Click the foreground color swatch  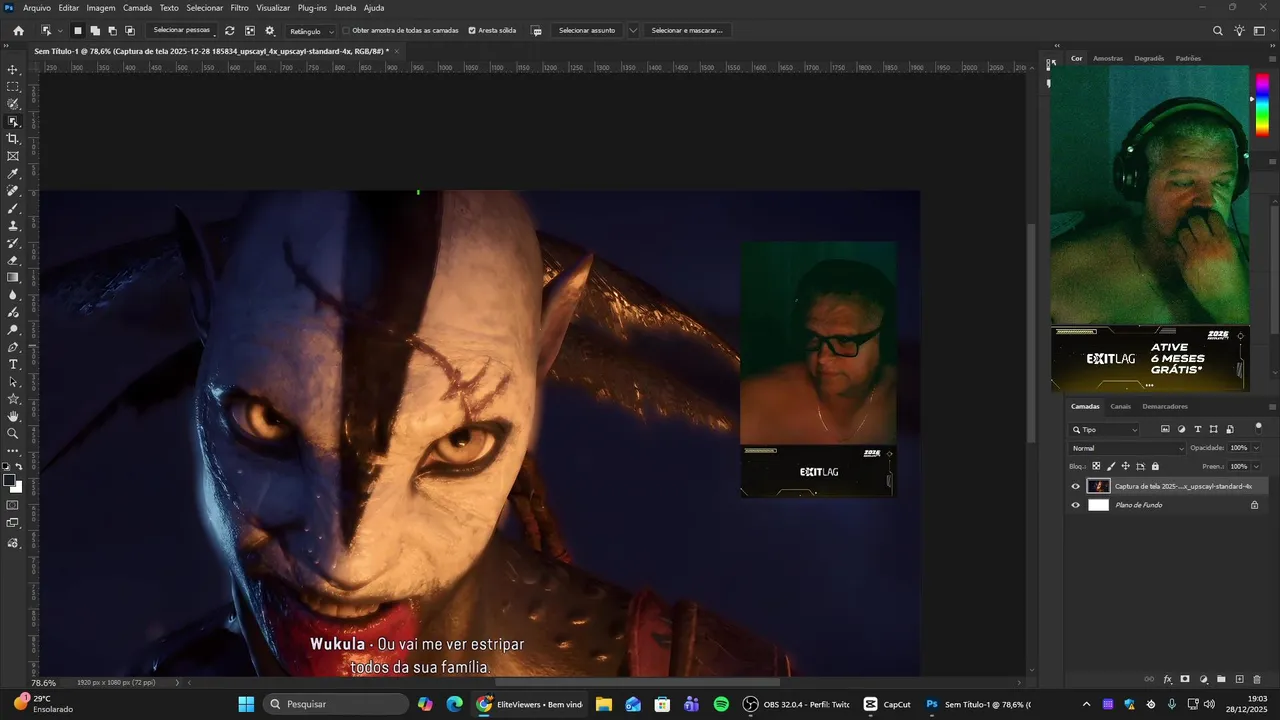pos(10,481)
